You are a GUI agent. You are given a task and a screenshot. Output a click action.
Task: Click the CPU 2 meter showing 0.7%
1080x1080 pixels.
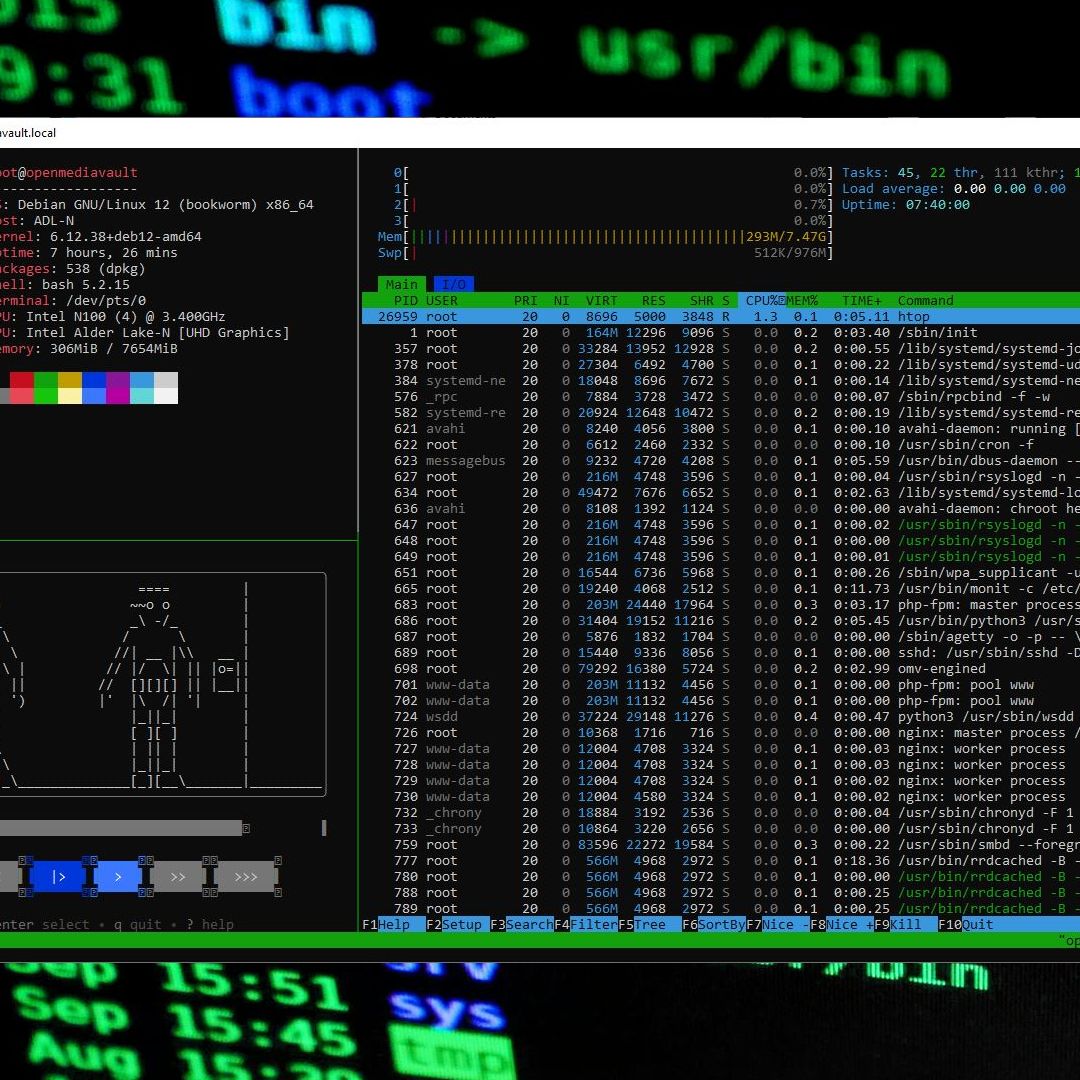click(613, 205)
